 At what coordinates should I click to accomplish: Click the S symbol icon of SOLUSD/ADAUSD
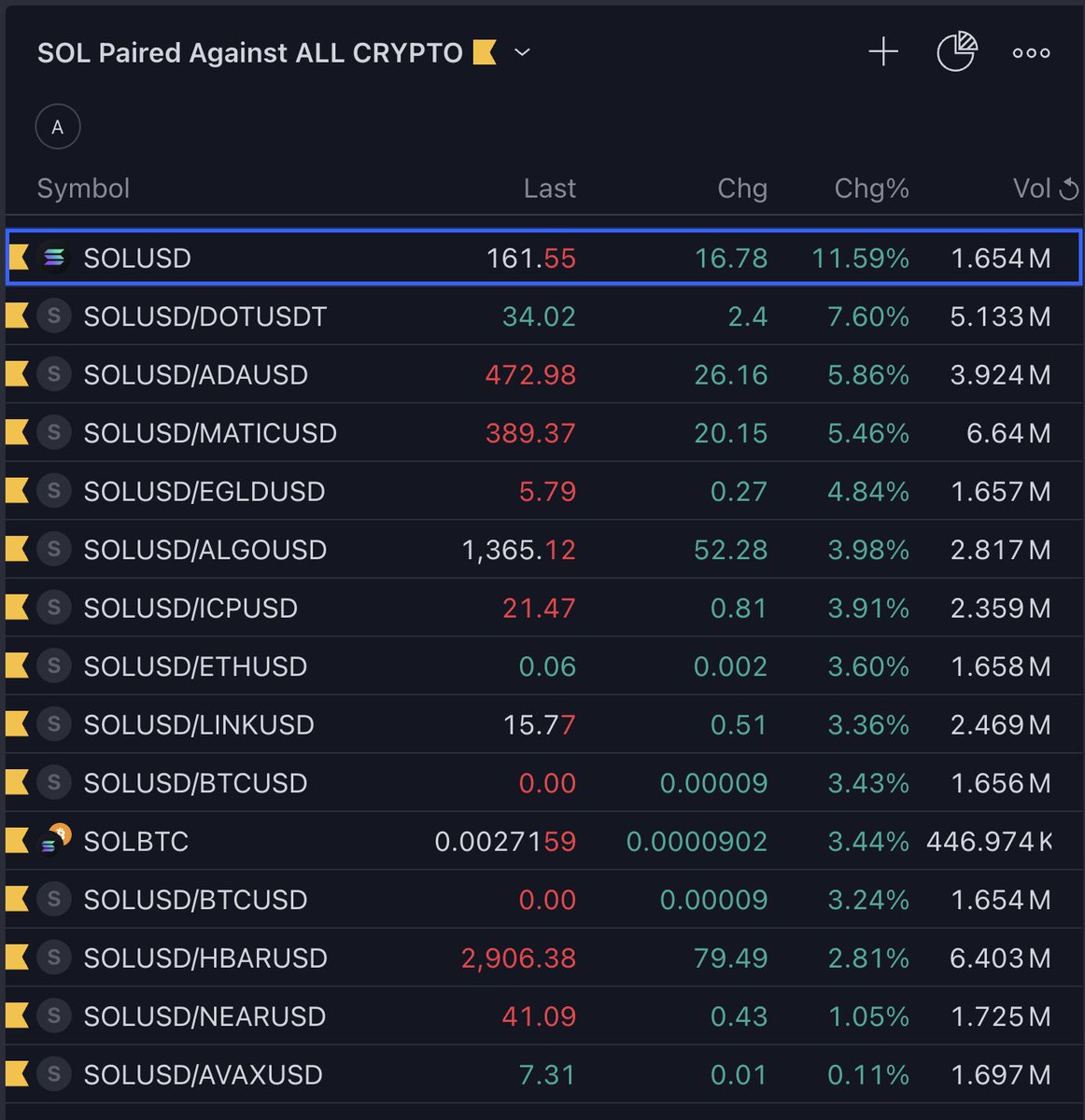[54, 374]
